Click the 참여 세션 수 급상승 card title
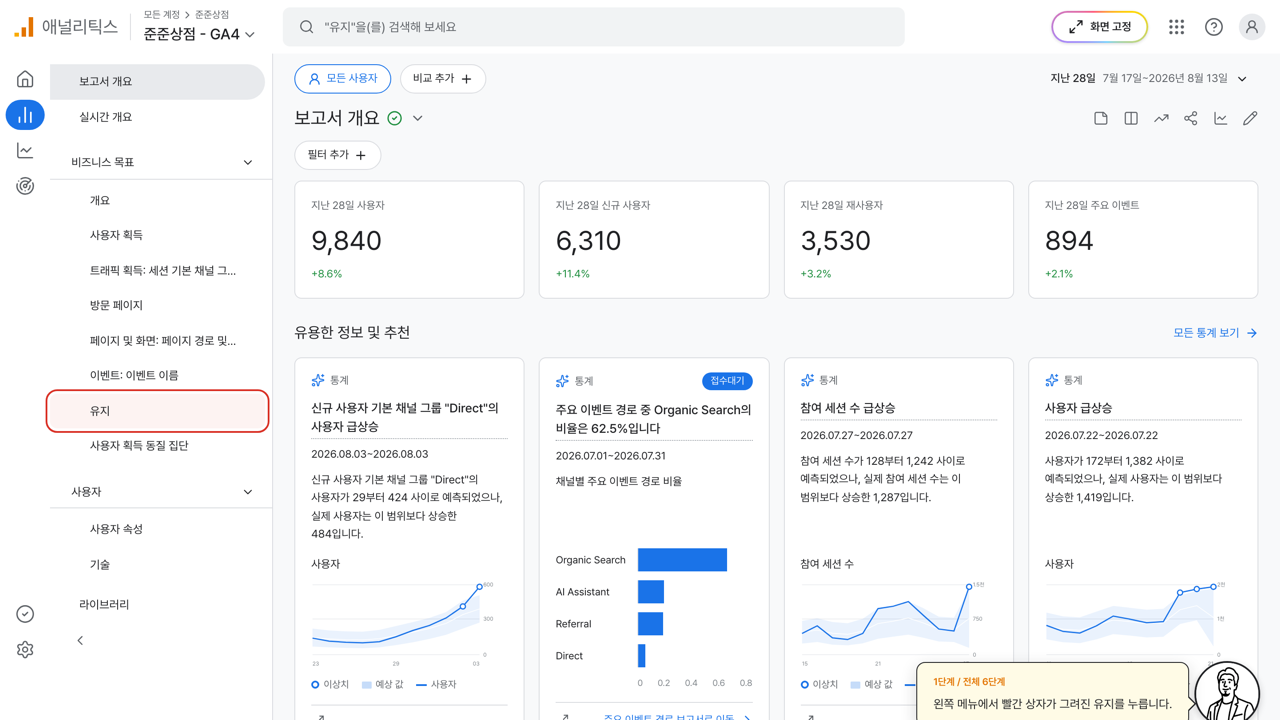This screenshot has width=1280, height=720. pos(848,408)
